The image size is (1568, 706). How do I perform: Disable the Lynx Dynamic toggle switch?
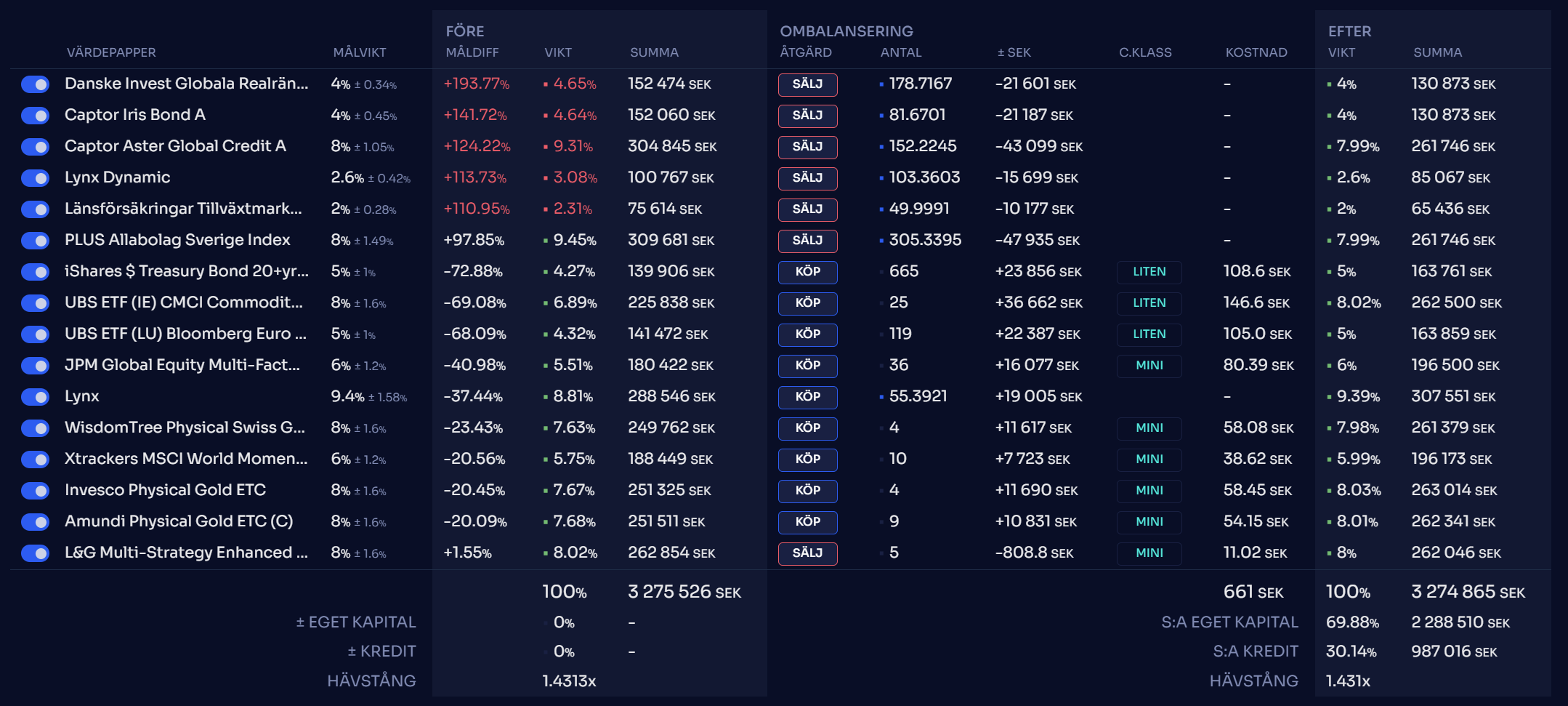[35, 178]
